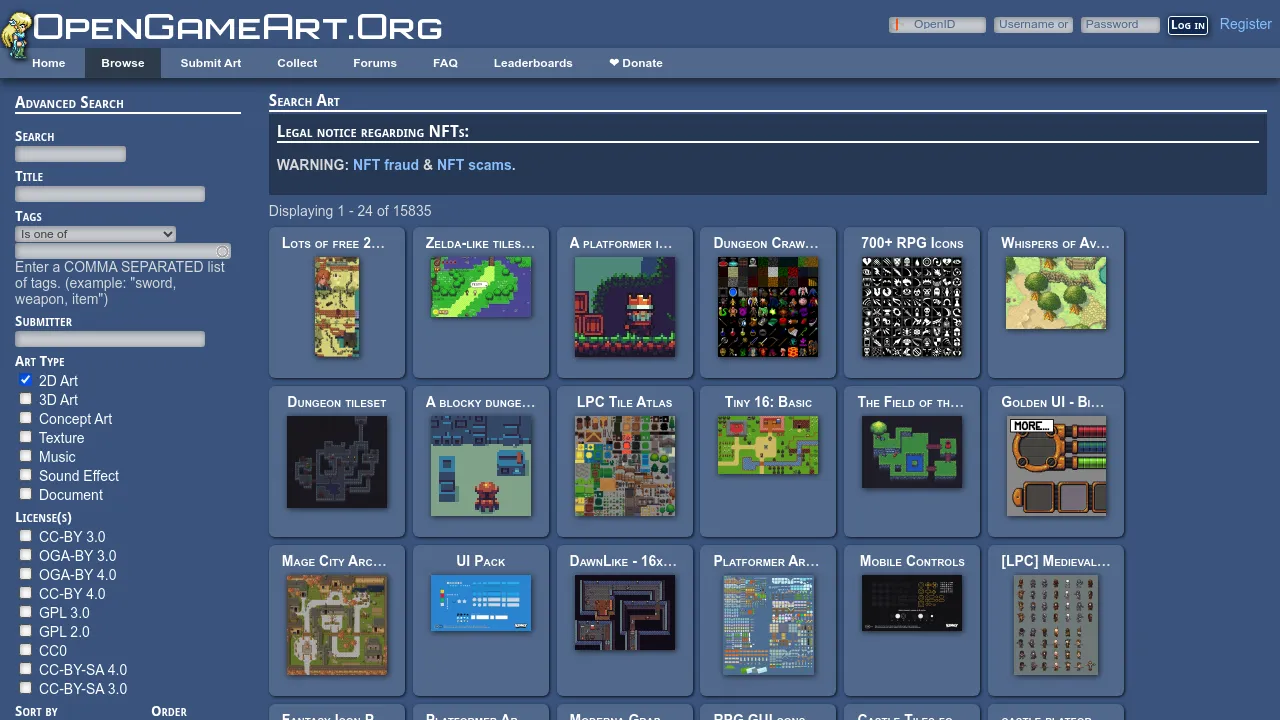Enable the GPL 2.0 license filter
The image size is (1280, 720).
pyautogui.click(x=25, y=631)
